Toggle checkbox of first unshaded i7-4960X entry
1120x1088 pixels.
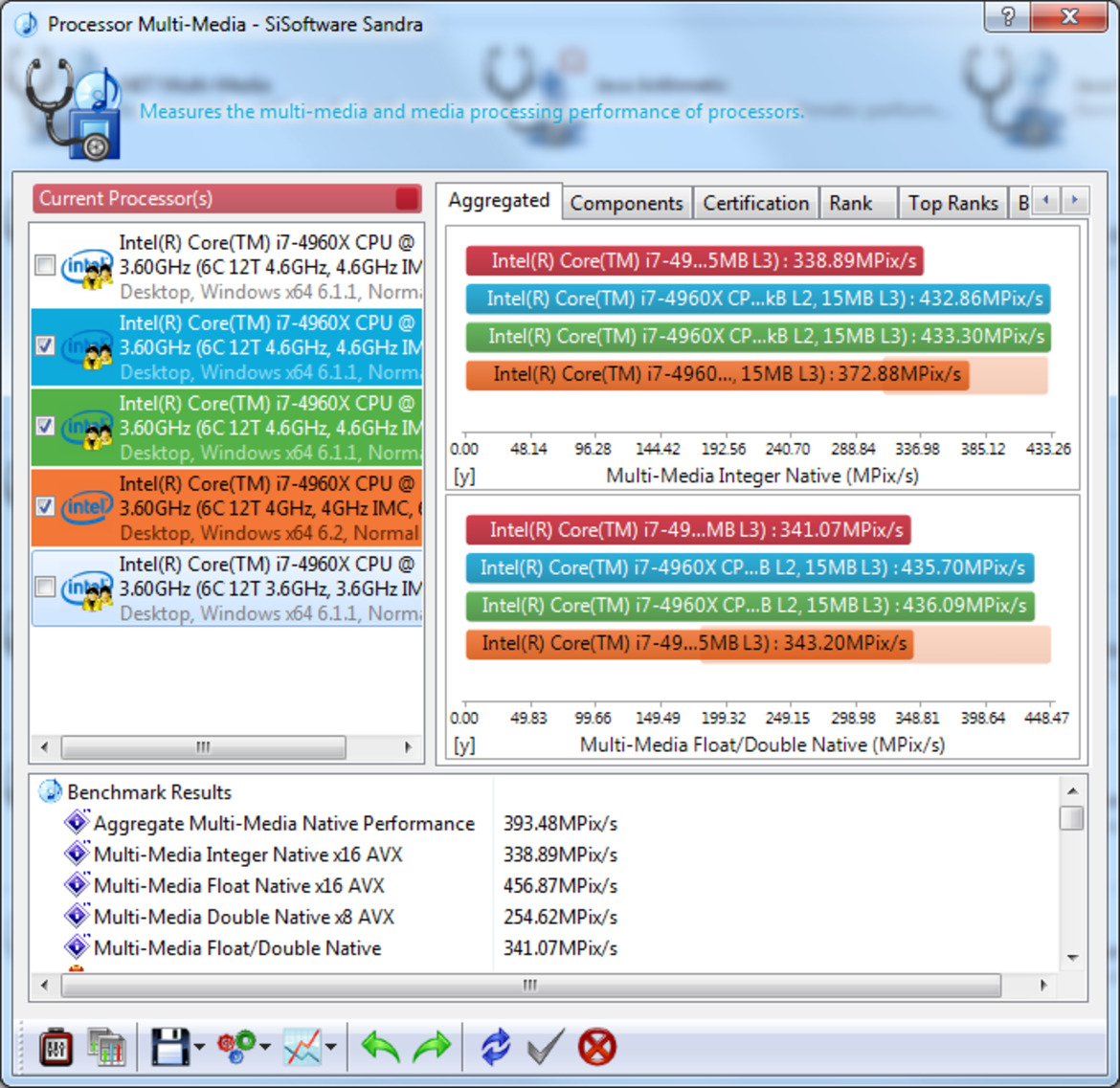(x=45, y=266)
